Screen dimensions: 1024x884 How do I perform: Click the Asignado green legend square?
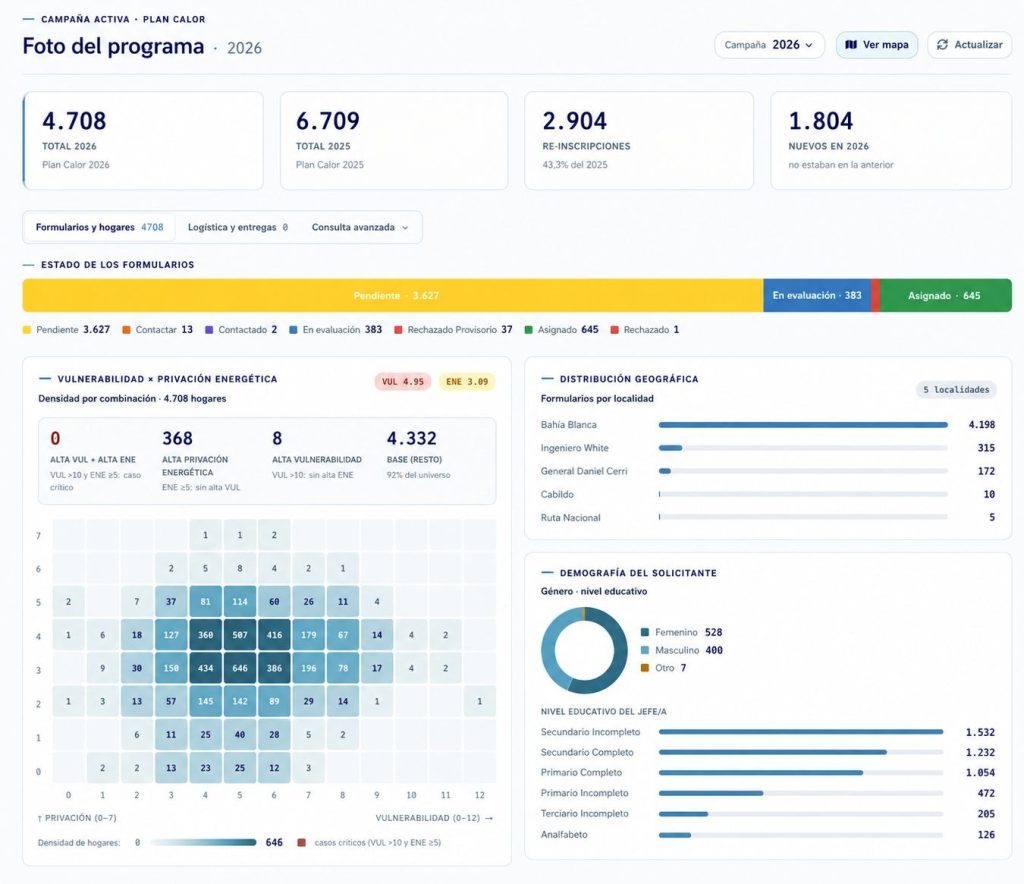coord(528,330)
